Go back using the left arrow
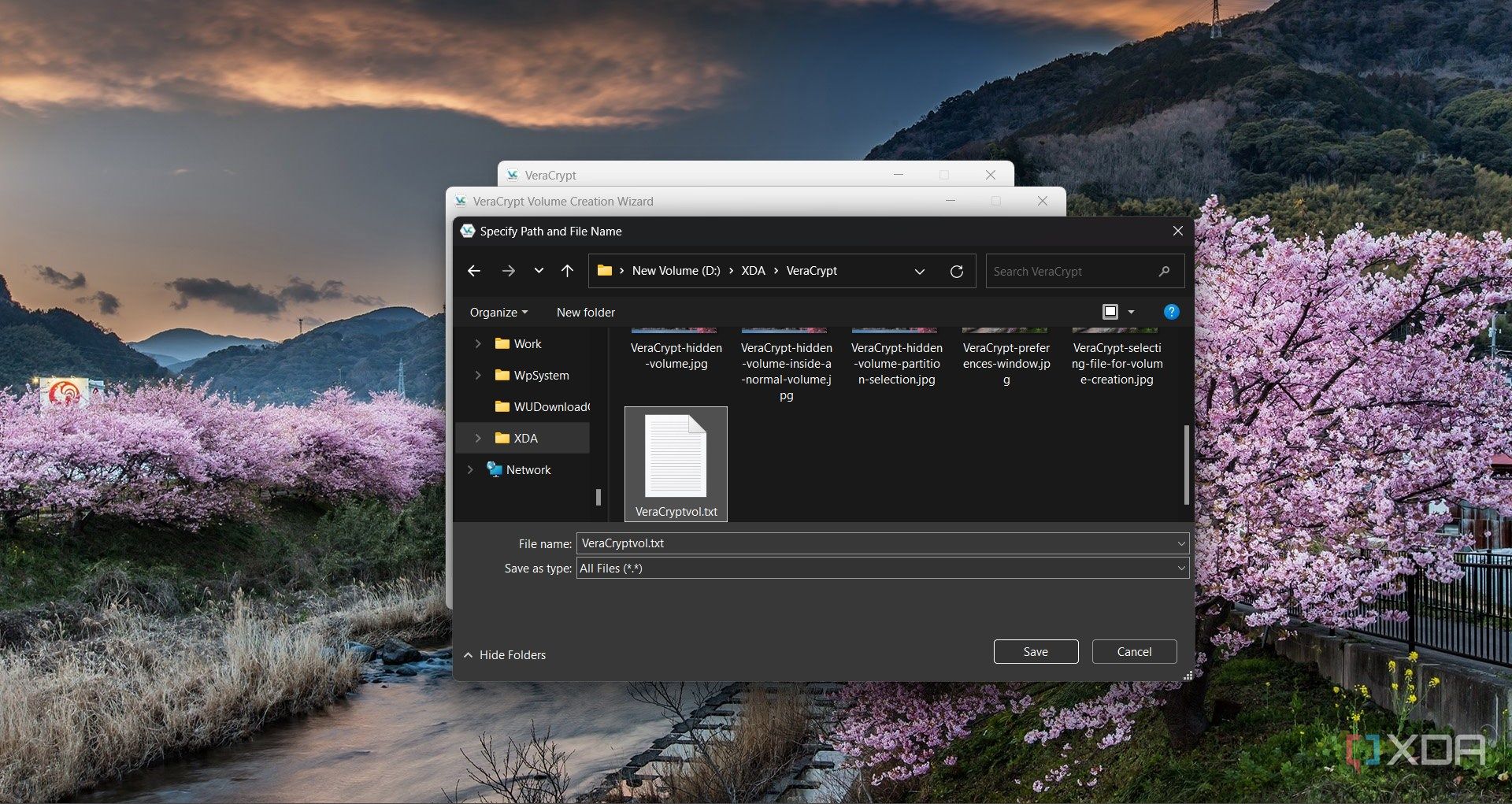1512x804 pixels. click(x=474, y=271)
